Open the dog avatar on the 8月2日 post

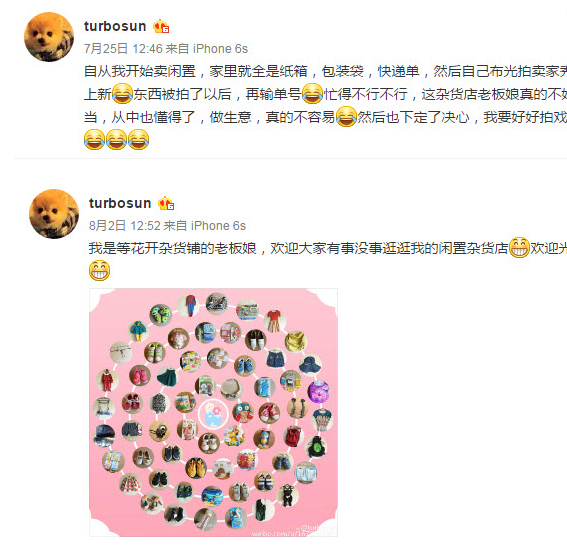coord(54,214)
